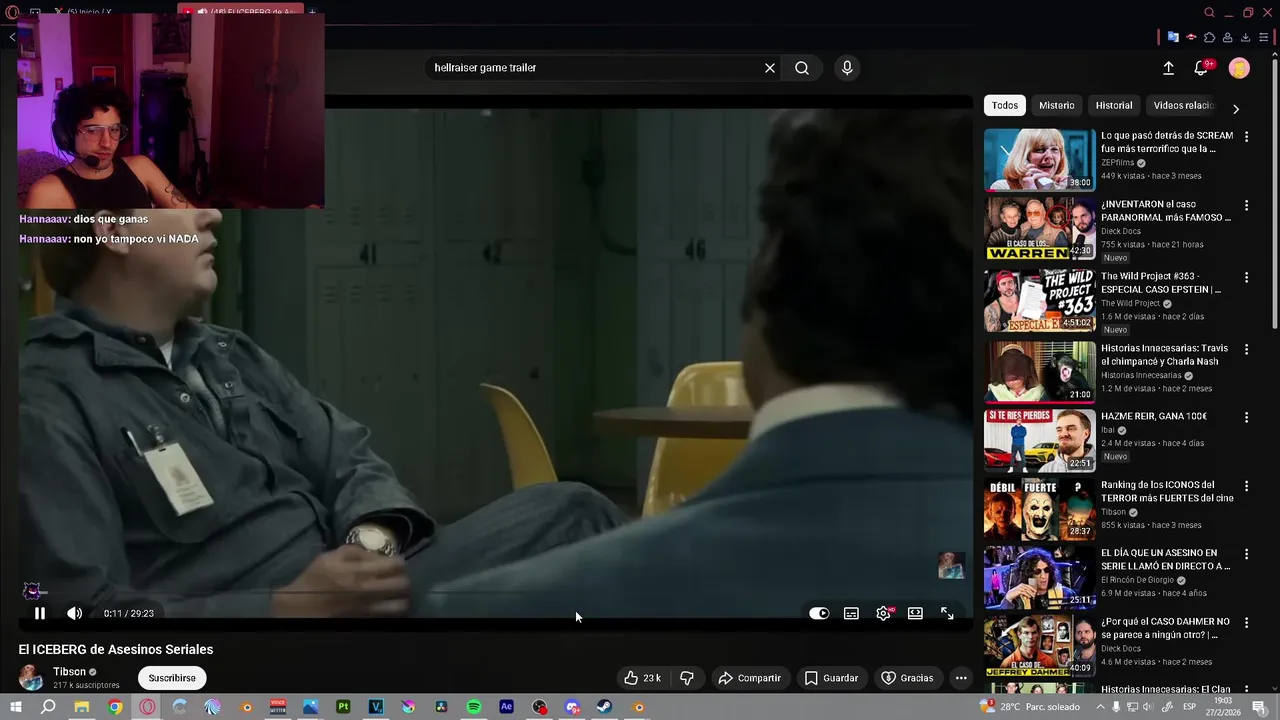The height and width of the screenshot is (720, 1280).
Task: Click the Suscribirse button
Action: pos(172,678)
